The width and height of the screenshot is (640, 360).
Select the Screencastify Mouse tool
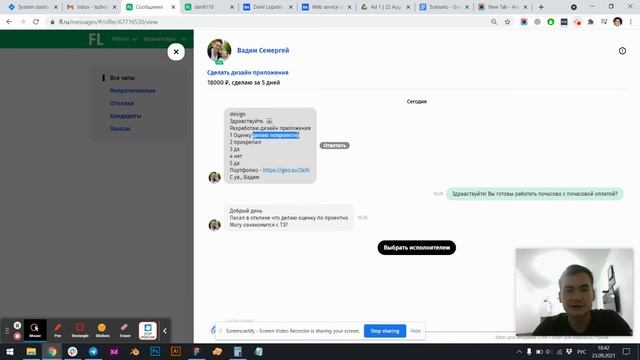click(x=35, y=330)
